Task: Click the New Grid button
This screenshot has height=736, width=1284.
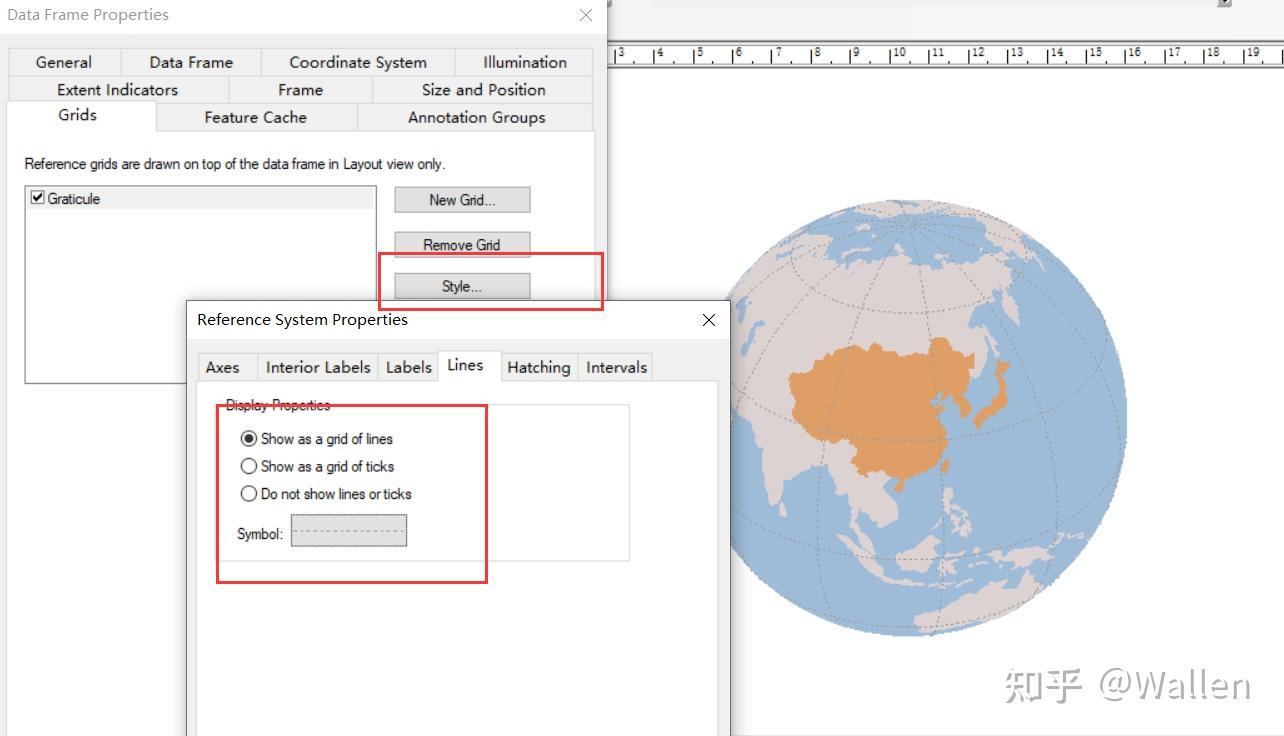Action: click(x=461, y=199)
